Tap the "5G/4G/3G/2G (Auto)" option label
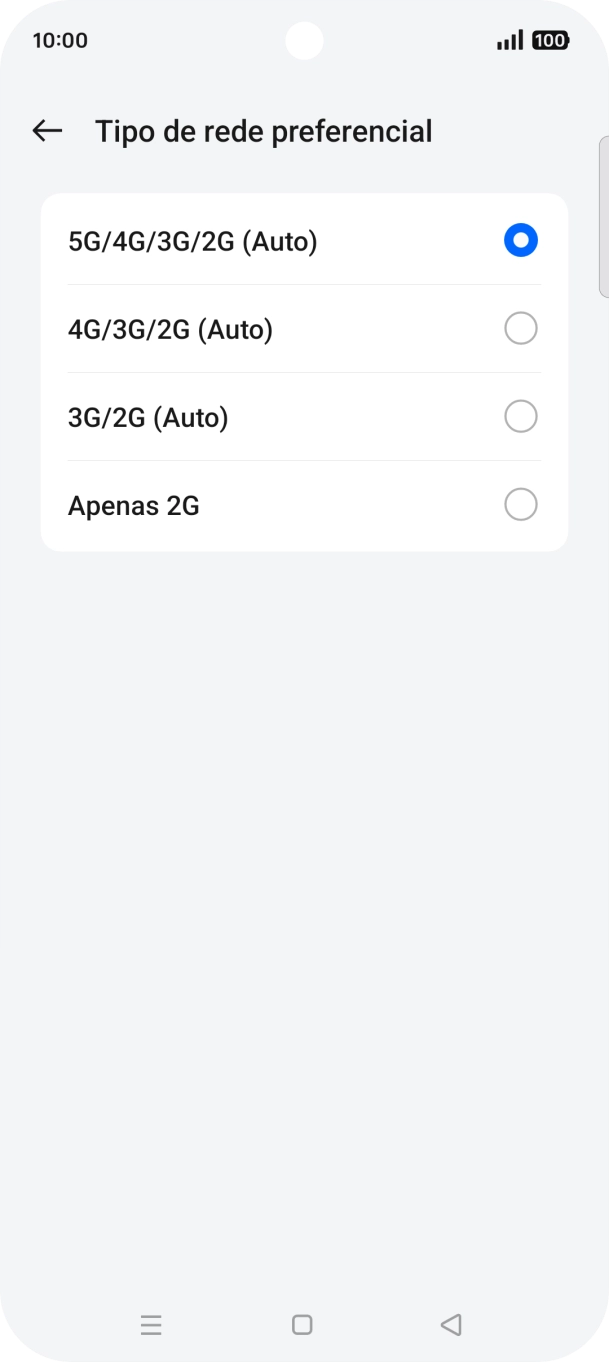 [192, 241]
